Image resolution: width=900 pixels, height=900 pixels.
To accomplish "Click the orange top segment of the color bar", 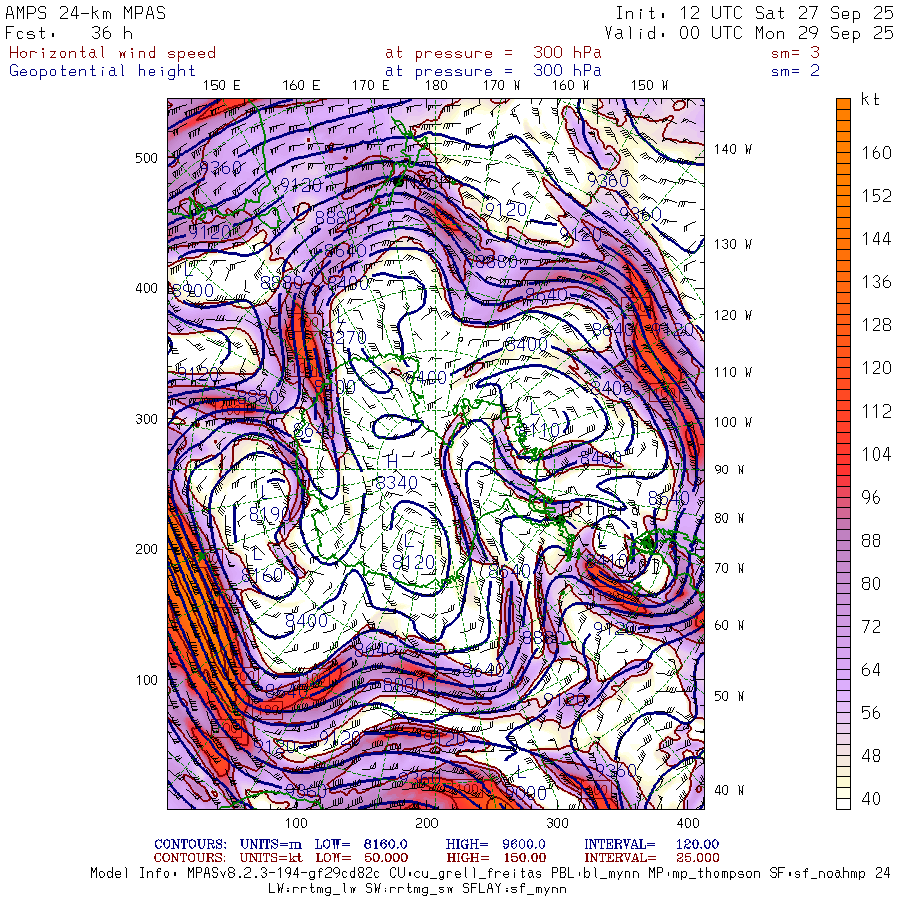I will (x=843, y=104).
